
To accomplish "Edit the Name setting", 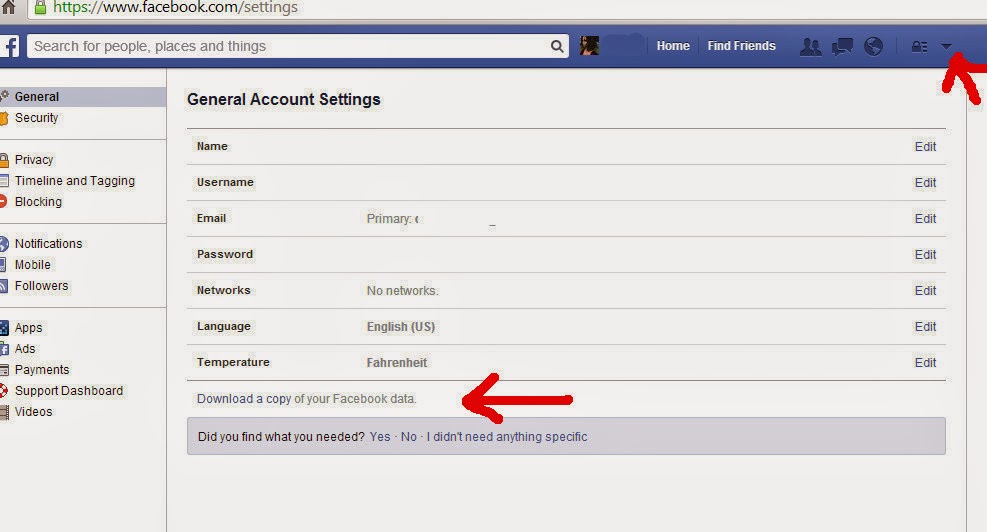I will point(925,147).
